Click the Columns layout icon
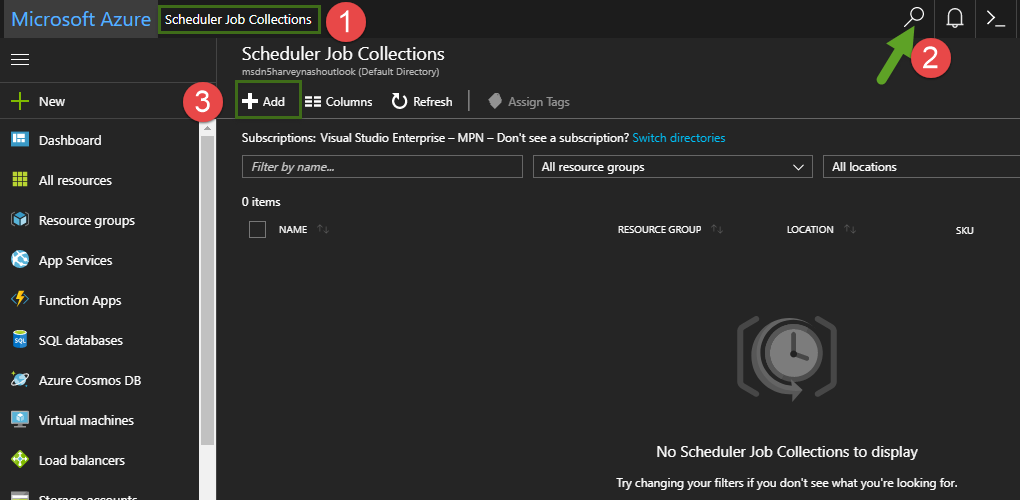Image resolution: width=1020 pixels, height=500 pixels. pyautogui.click(x=313, y=102)
